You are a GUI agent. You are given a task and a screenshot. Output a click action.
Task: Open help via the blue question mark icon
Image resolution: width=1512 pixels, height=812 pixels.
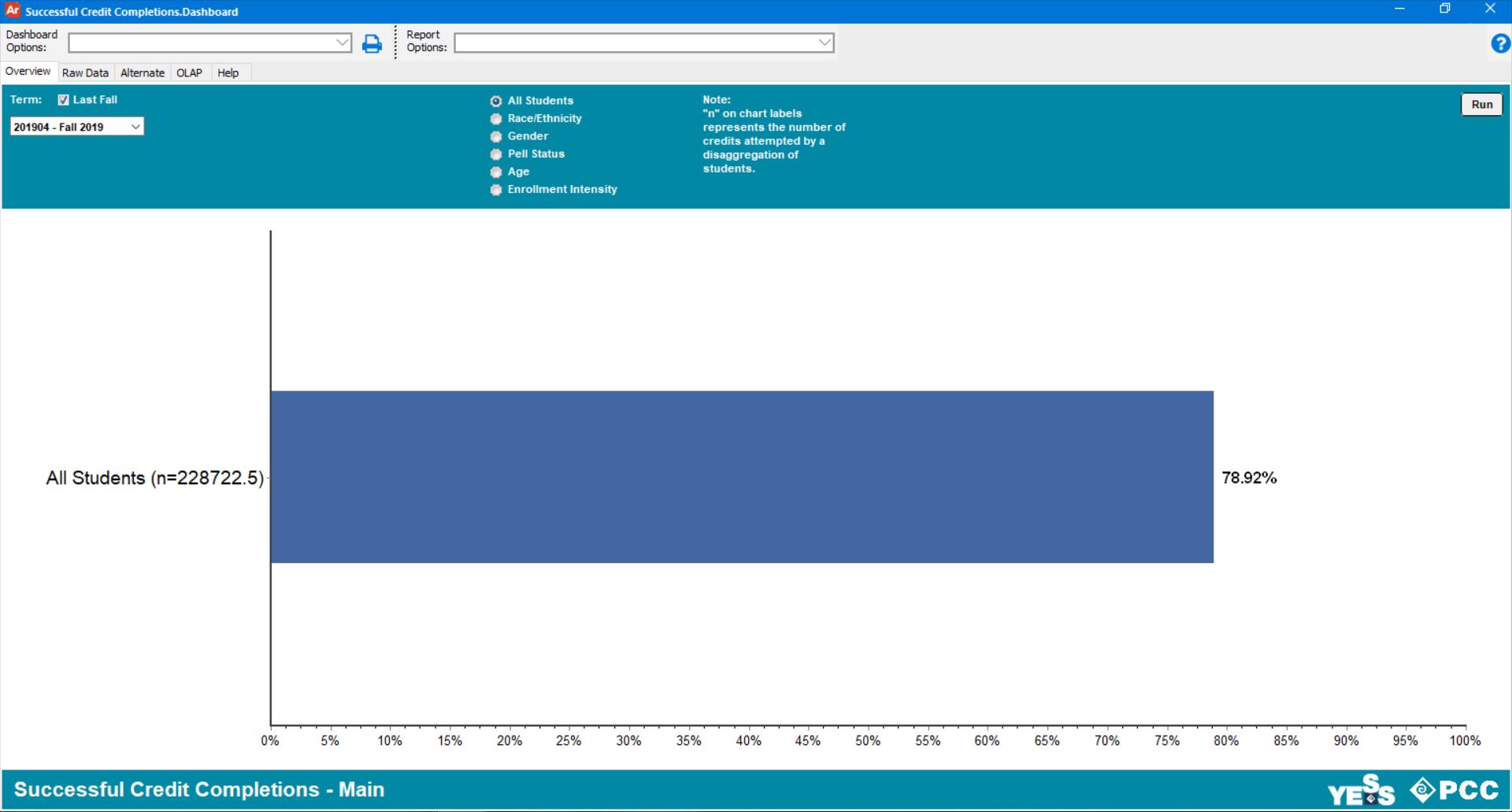coord(1499,44)
